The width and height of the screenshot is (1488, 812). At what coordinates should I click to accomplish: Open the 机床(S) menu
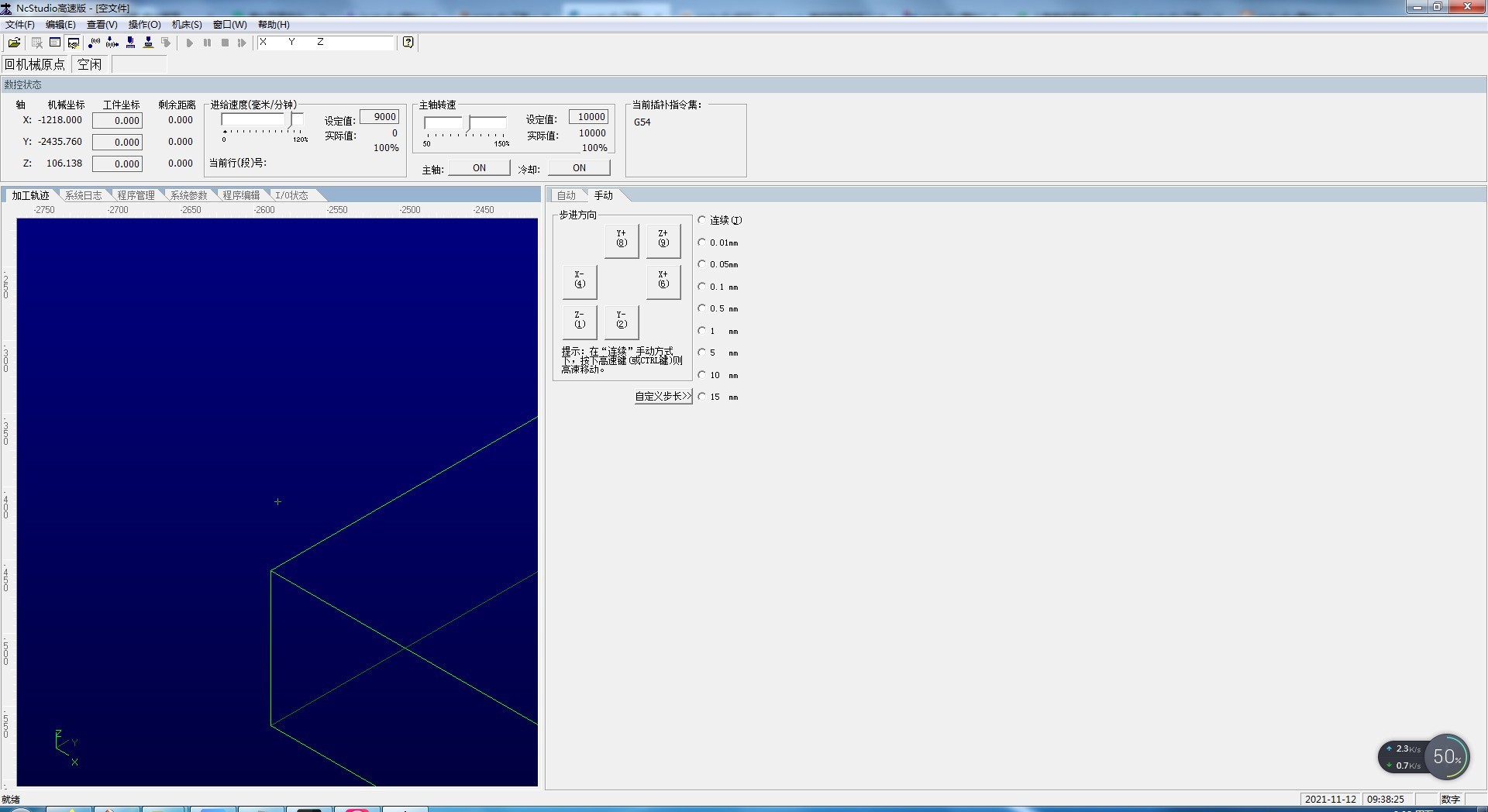pos(187,25)
